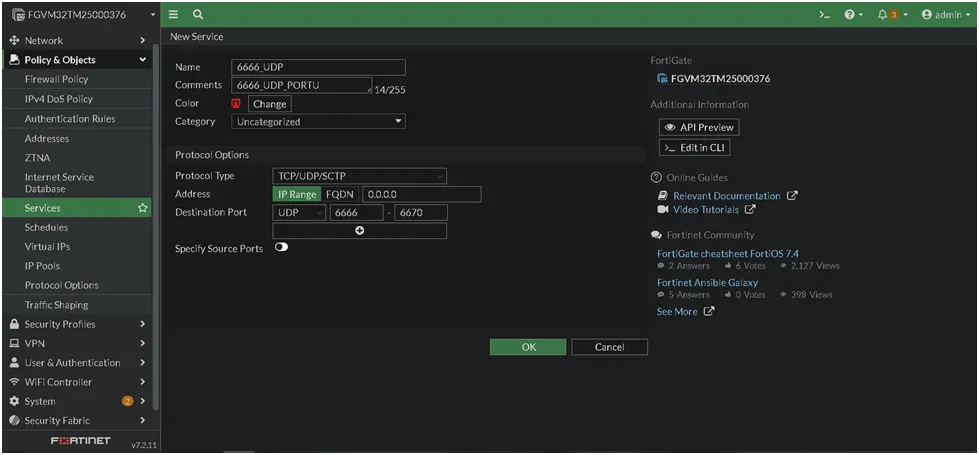Open FortiGate cheatsheet FortiOS 7.4 link
Viewport: 979px width, 455px height.
[x=727, y=253]
